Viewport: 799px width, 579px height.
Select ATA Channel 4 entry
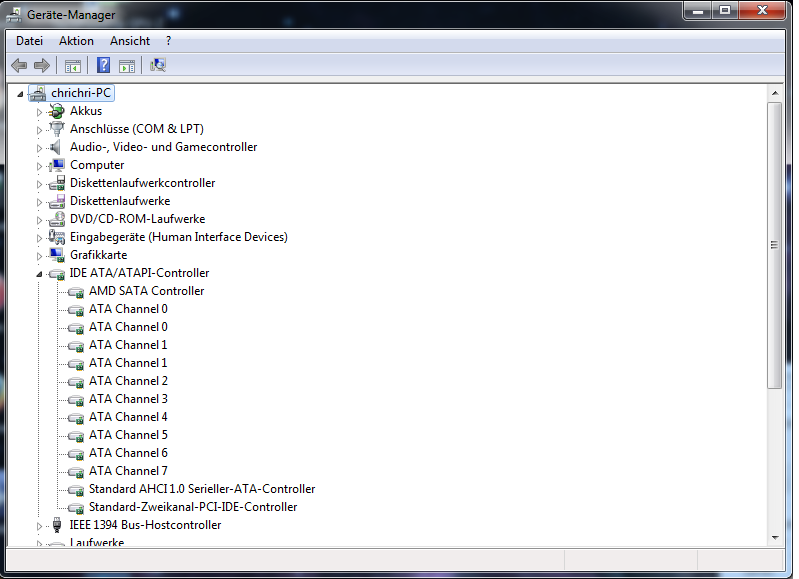[128, 417]
